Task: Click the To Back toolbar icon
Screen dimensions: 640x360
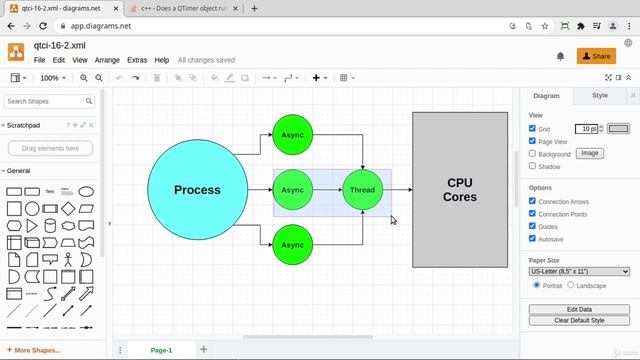Action: [x=193, y=78]
